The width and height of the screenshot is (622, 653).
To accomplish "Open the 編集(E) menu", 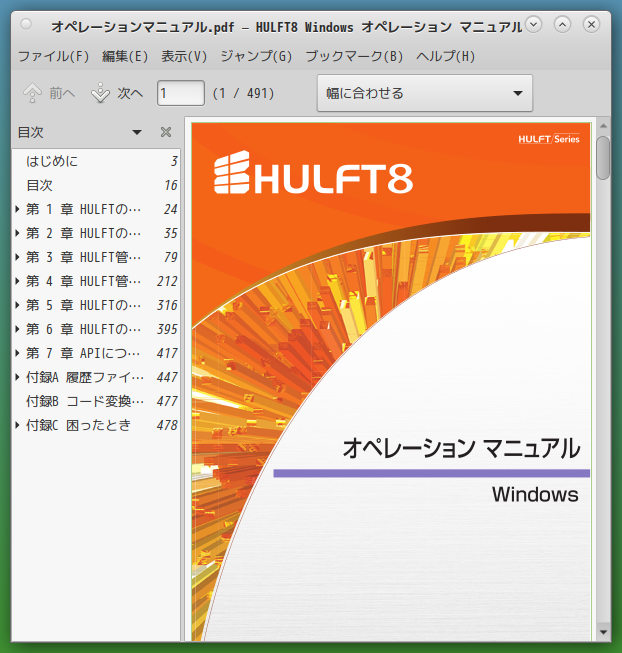I will [125, 56].
